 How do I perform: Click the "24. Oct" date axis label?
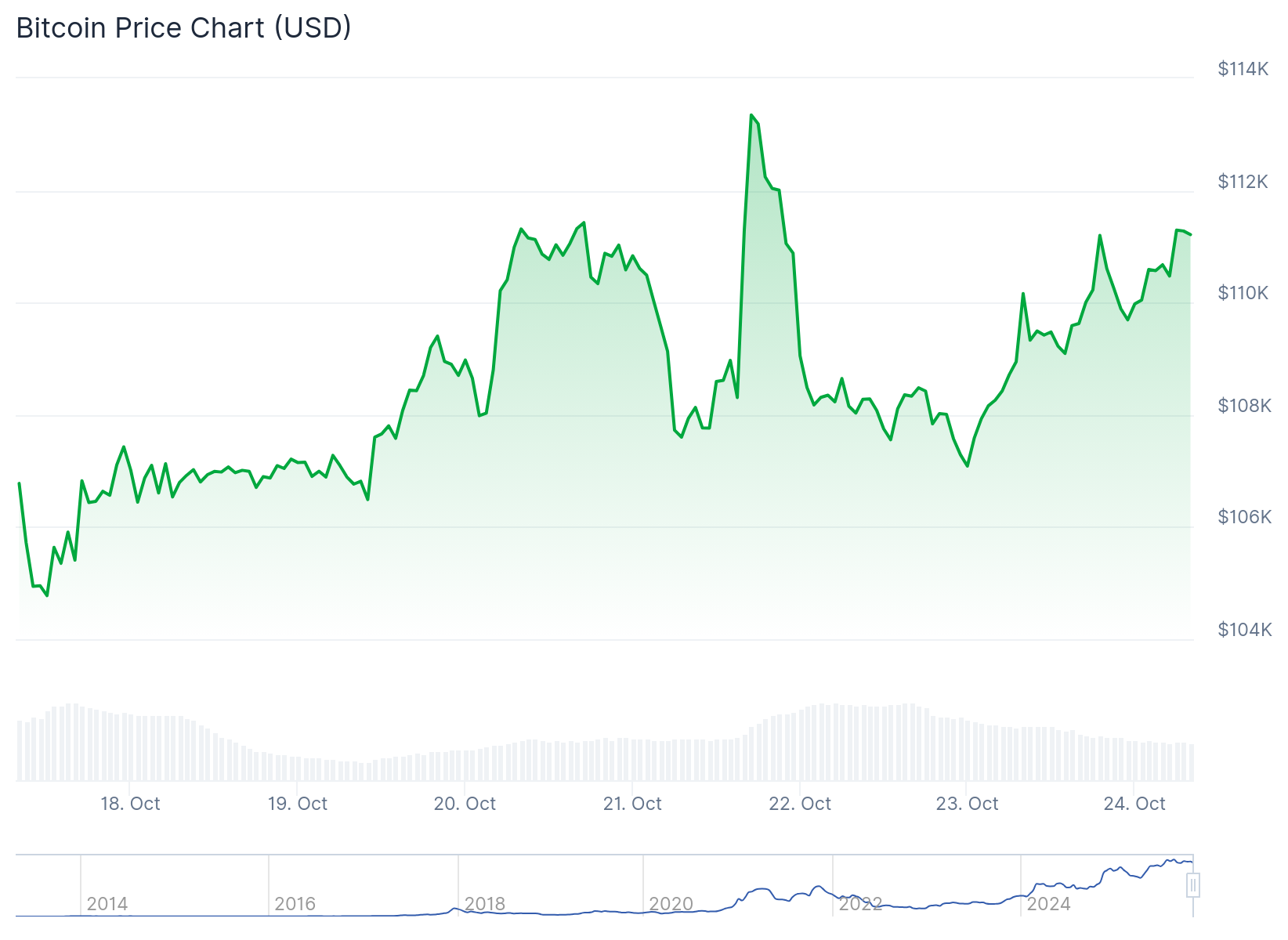(x=1134, y=804)
